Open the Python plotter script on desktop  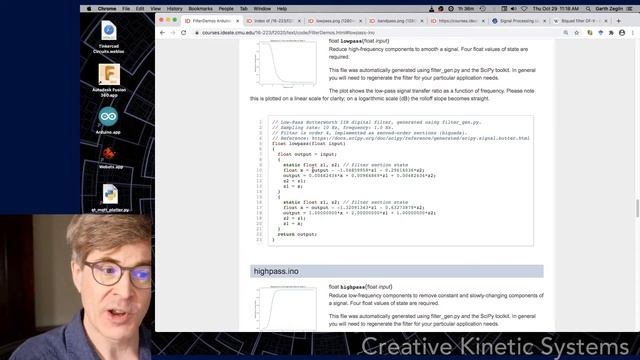(110, 198)
